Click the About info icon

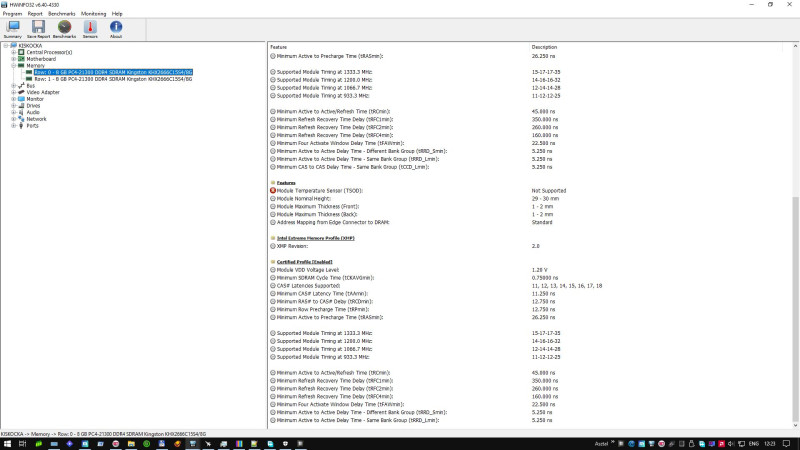(x=116, y=29)
